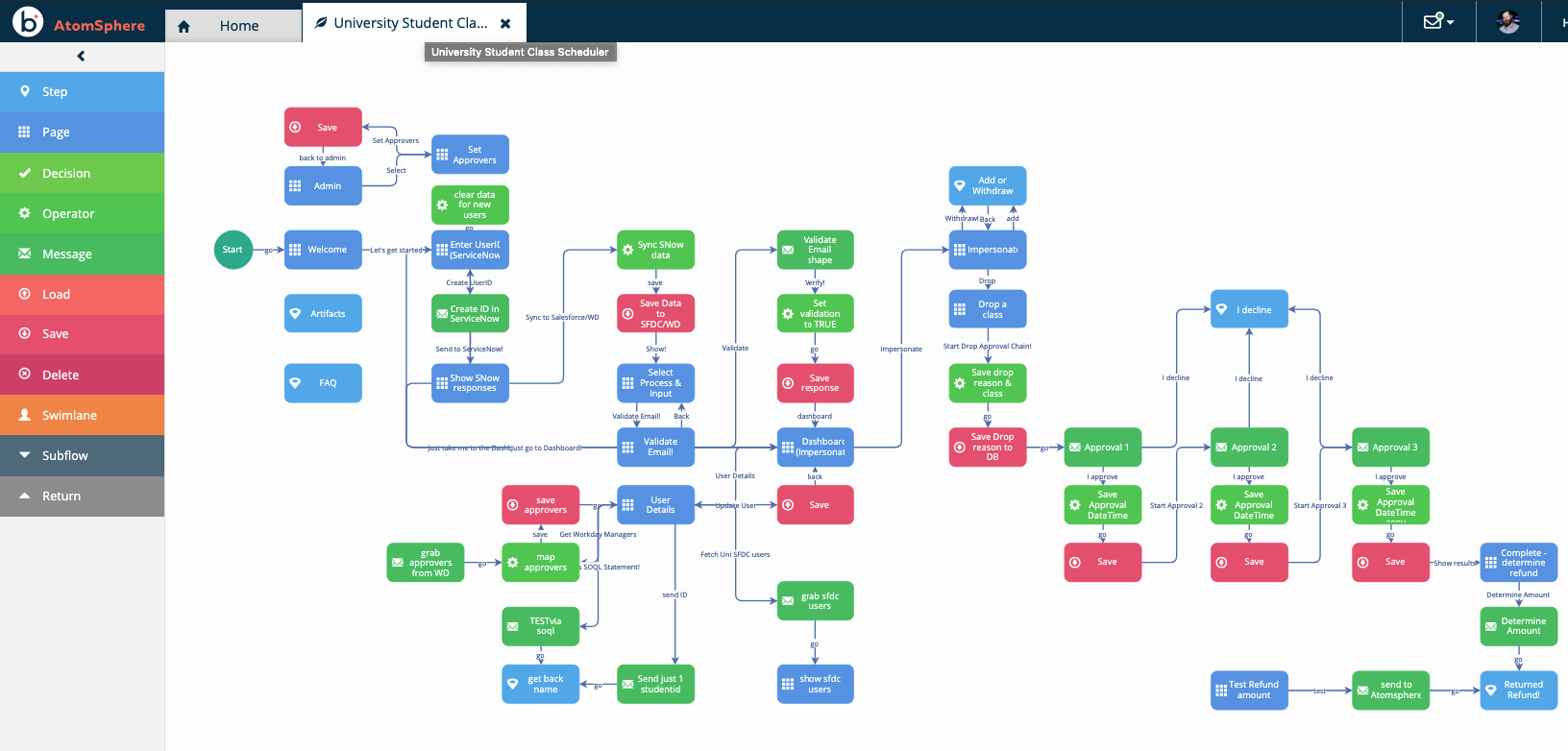Pick the Swimlane element in sidebar
This screenshot has width=1568, height=751.
pyautogui.click(x=82, y=416)
